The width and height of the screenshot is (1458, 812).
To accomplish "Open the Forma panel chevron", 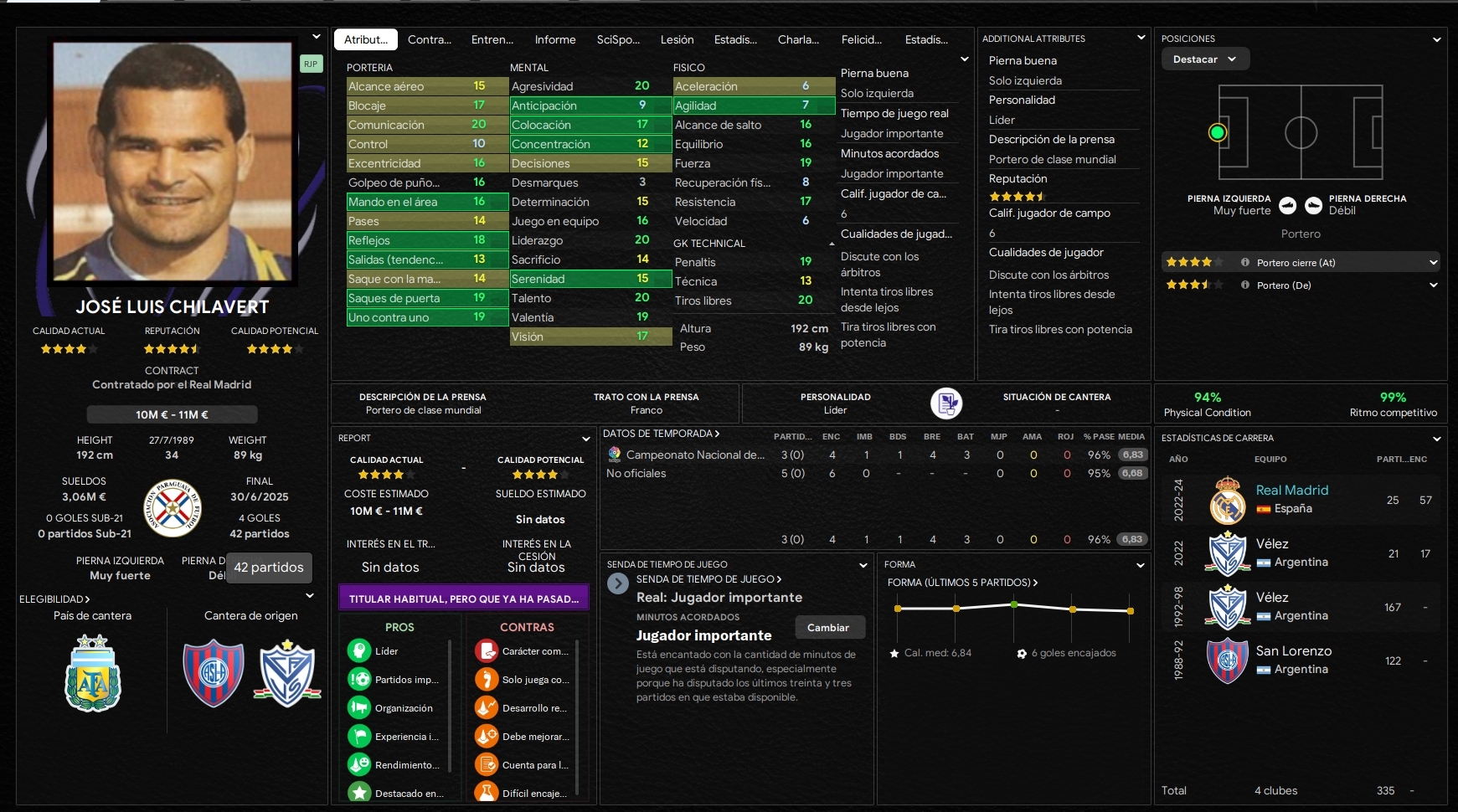I will click(1140, 565).
